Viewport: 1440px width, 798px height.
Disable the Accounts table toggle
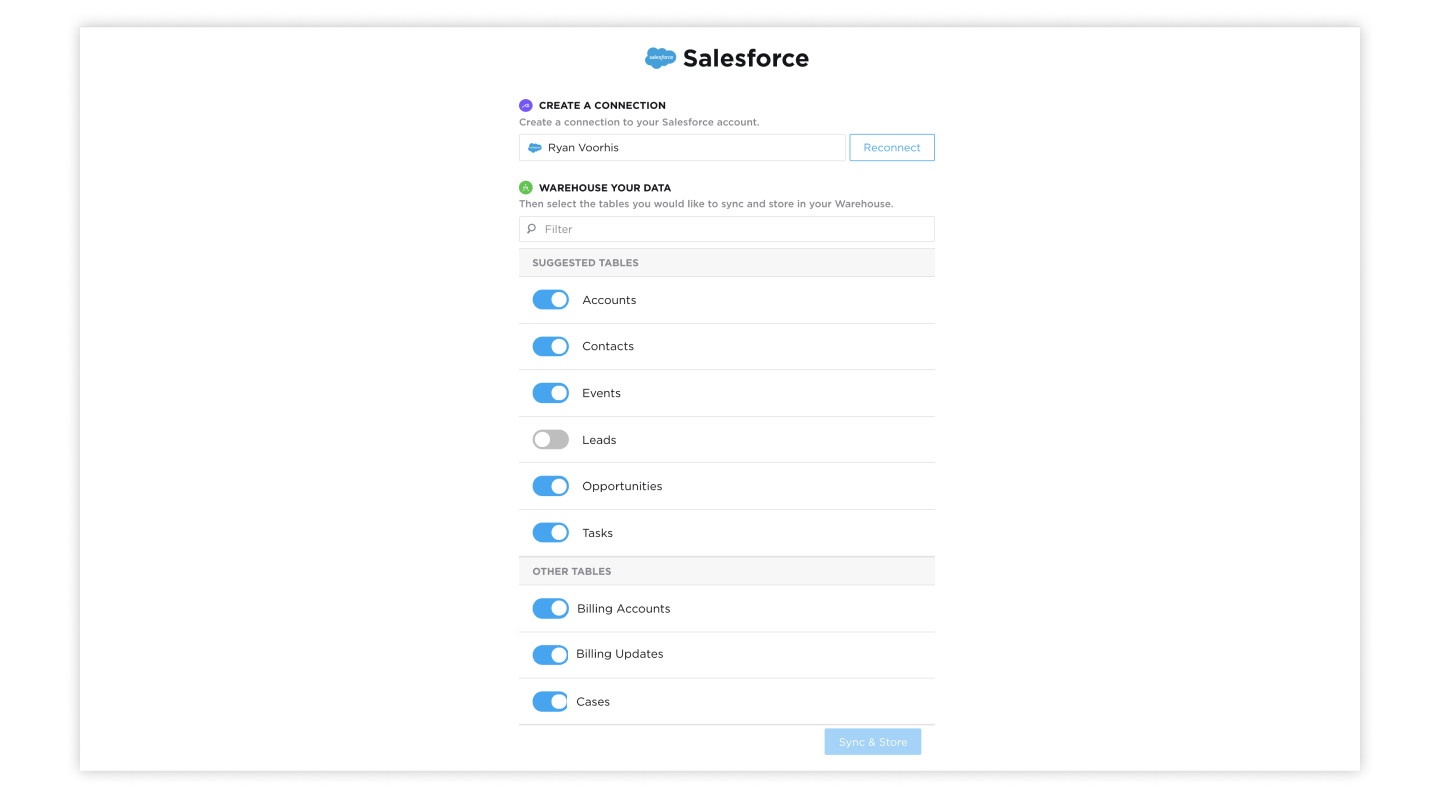click(x=550, y=300)
